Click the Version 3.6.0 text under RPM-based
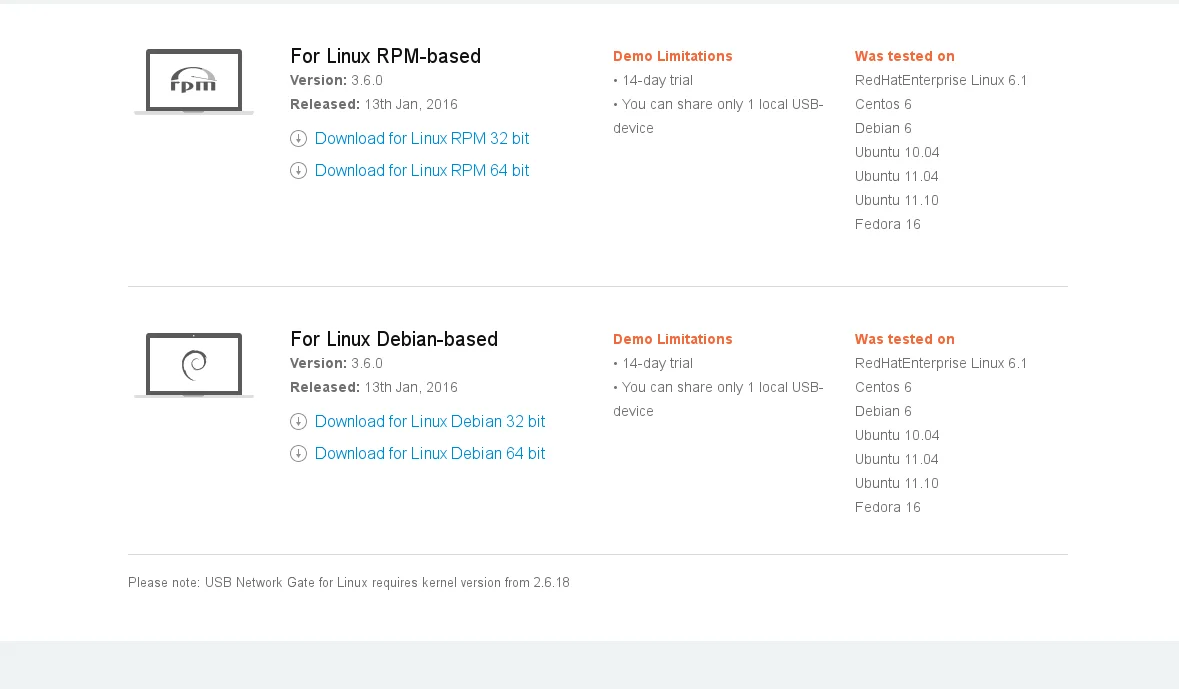Screen dimensions: 1179x689 click(x=336, y=80)
